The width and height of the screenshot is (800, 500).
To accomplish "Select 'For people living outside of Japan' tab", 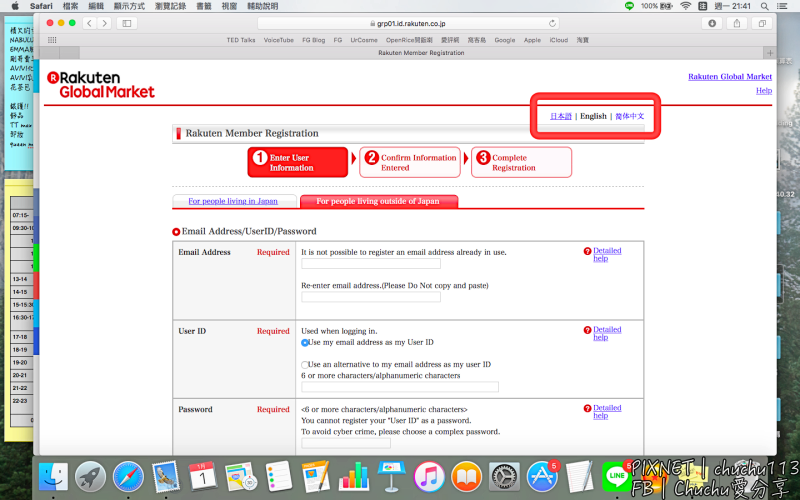I will tap(378, 201).
